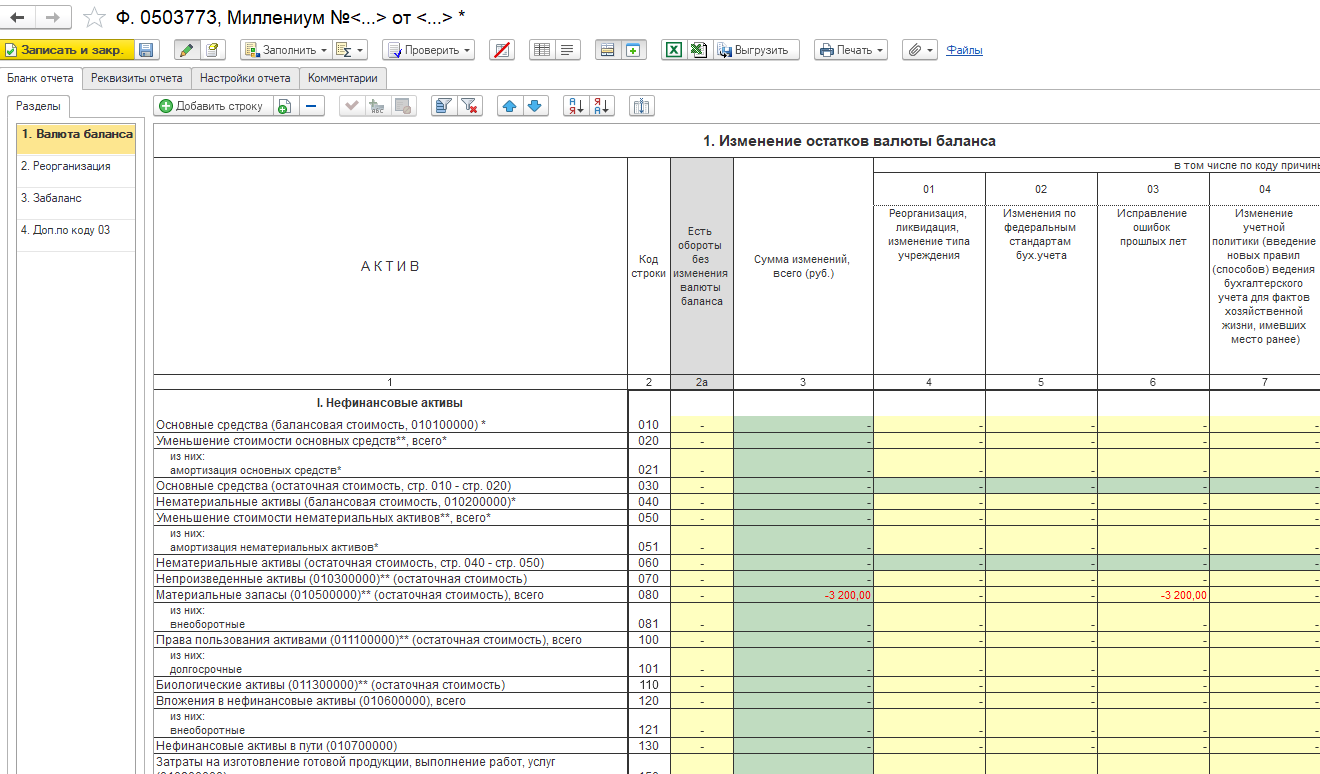Sort ascending with A-Я icon
Viewport: 1320px width, 774px height.
tap(576, 106)
